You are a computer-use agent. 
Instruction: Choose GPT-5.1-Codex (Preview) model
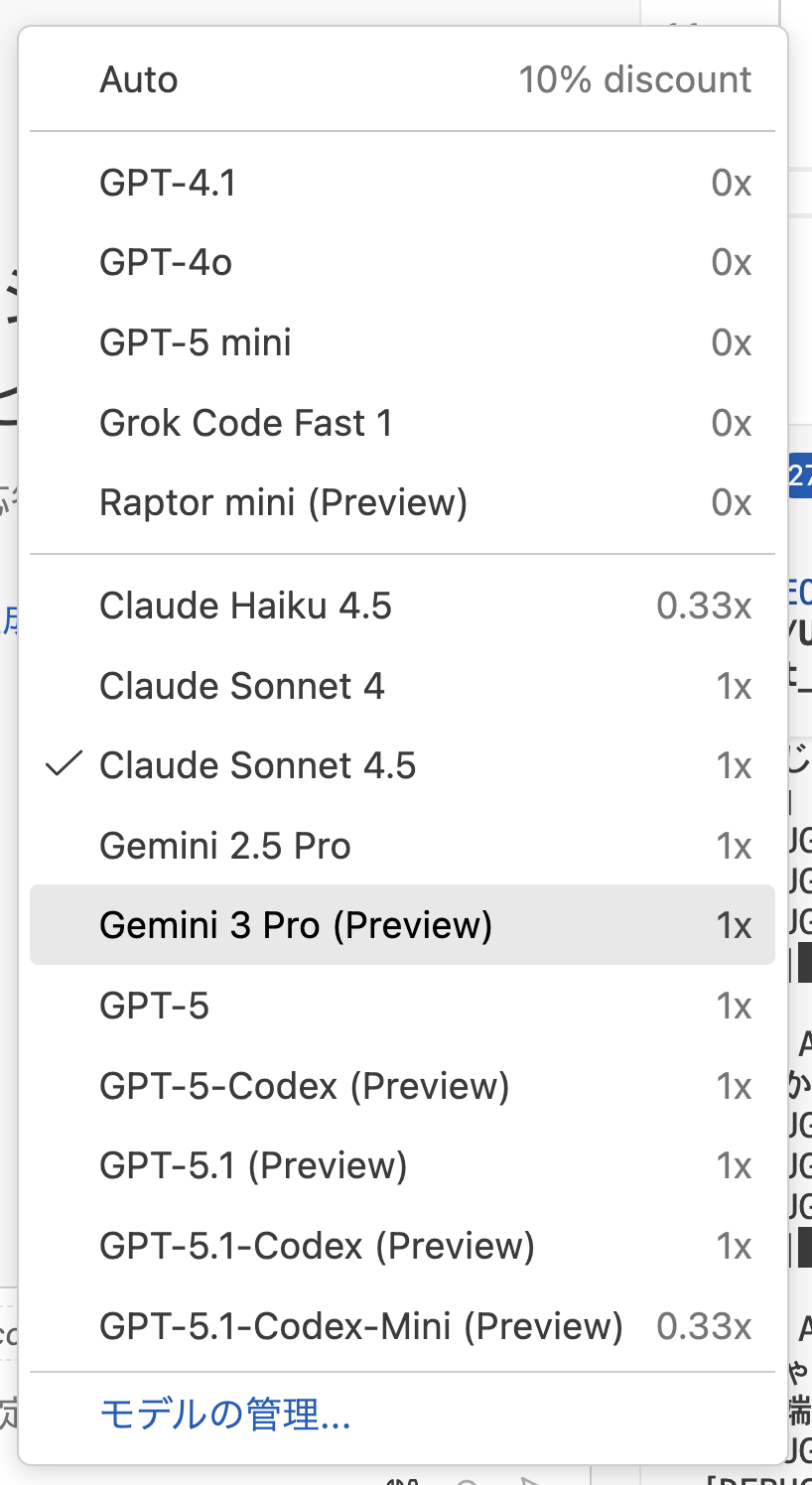coord(317,1247)
